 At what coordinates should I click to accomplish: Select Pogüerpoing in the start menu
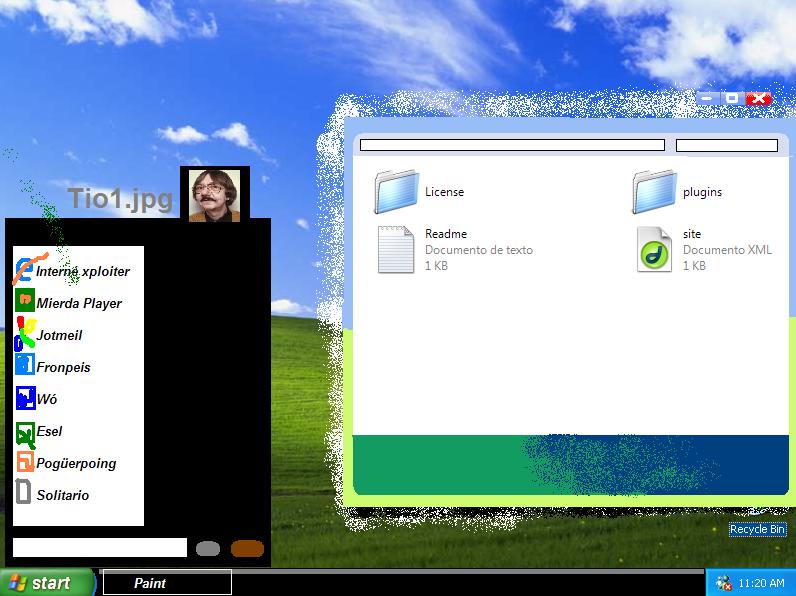pos(76,463)
